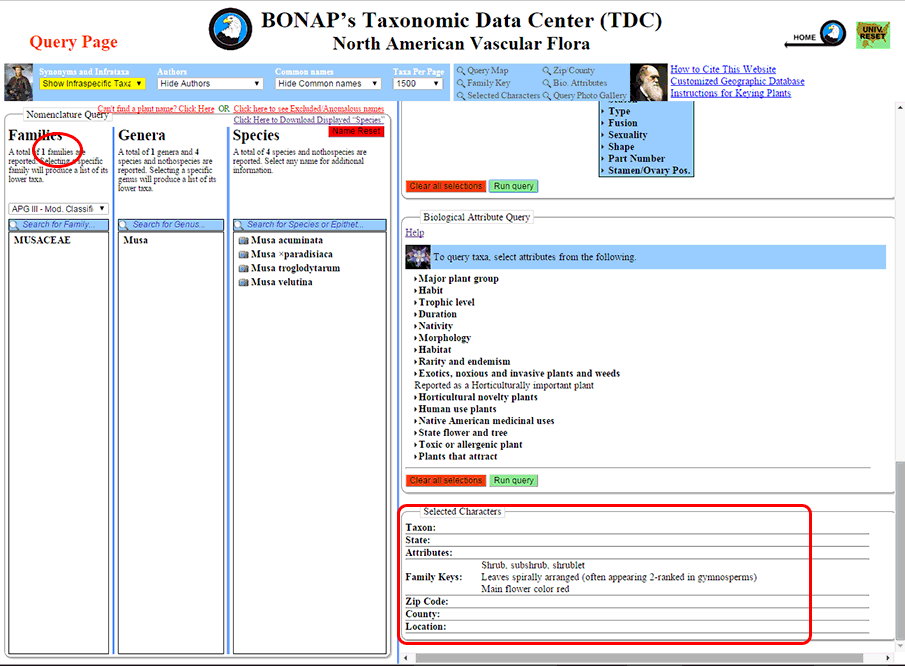Click map icon beside Musa velutina

coord(244,282)
